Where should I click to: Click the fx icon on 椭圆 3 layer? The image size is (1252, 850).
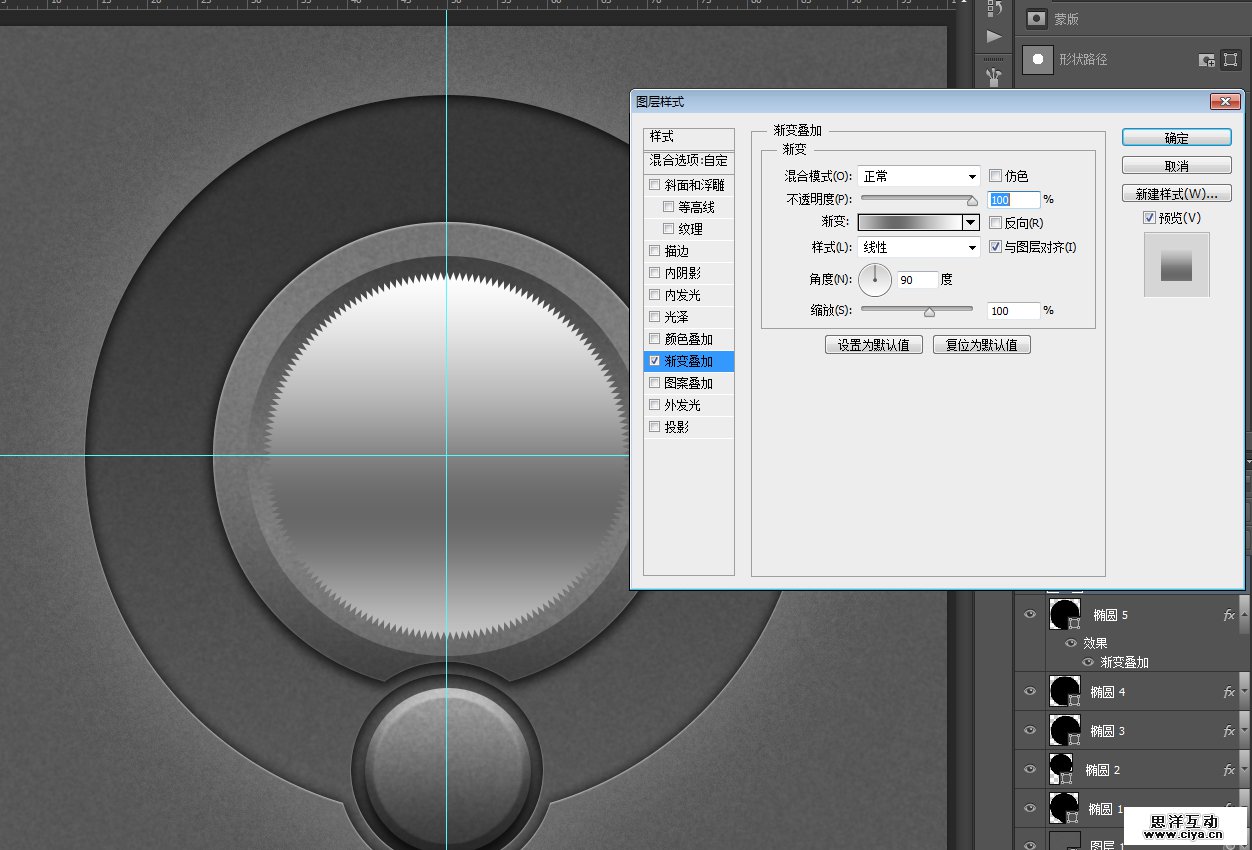pos(1229,731)
